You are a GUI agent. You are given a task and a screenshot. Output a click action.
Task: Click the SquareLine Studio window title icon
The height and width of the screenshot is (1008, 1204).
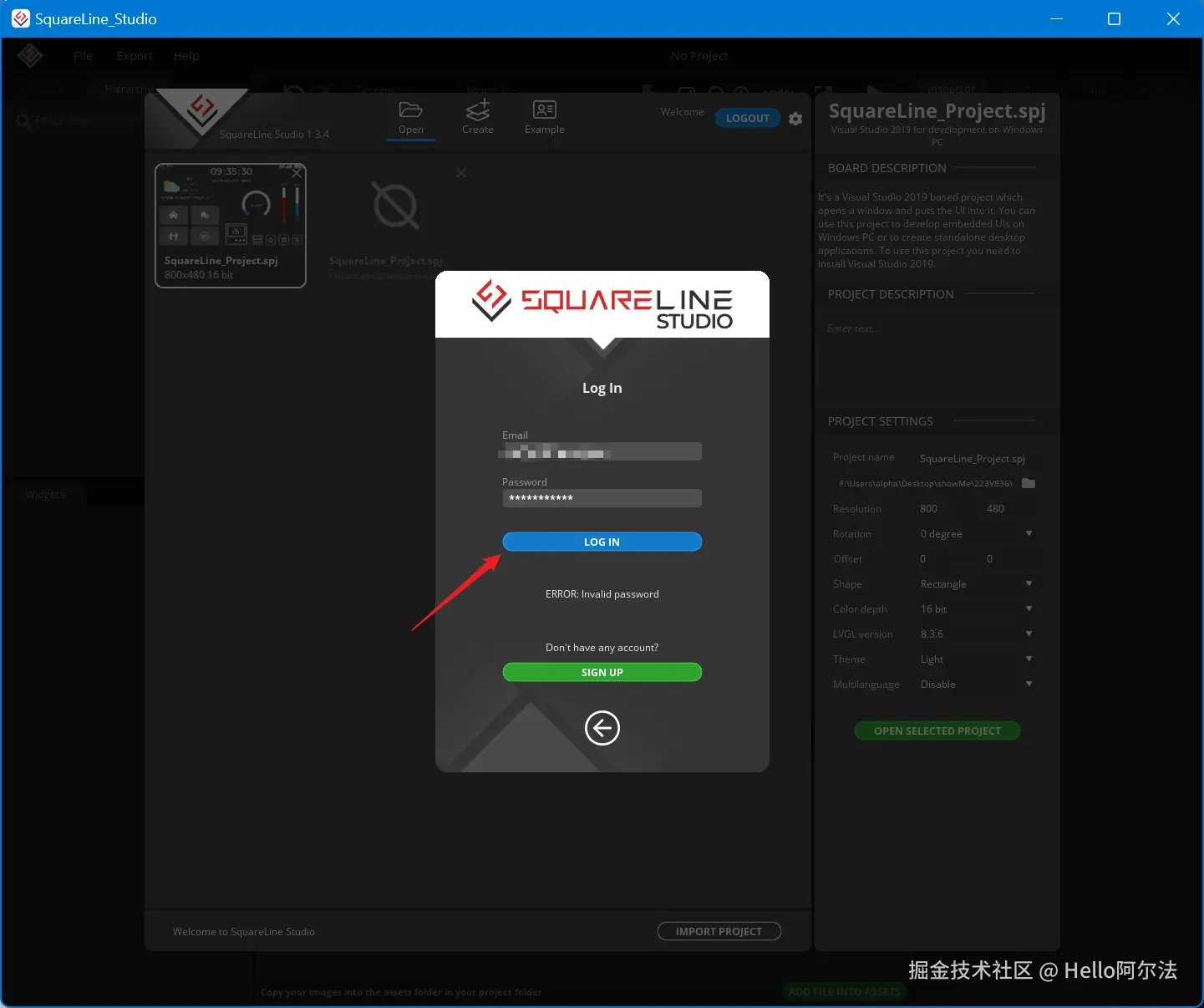click(21, 18)
